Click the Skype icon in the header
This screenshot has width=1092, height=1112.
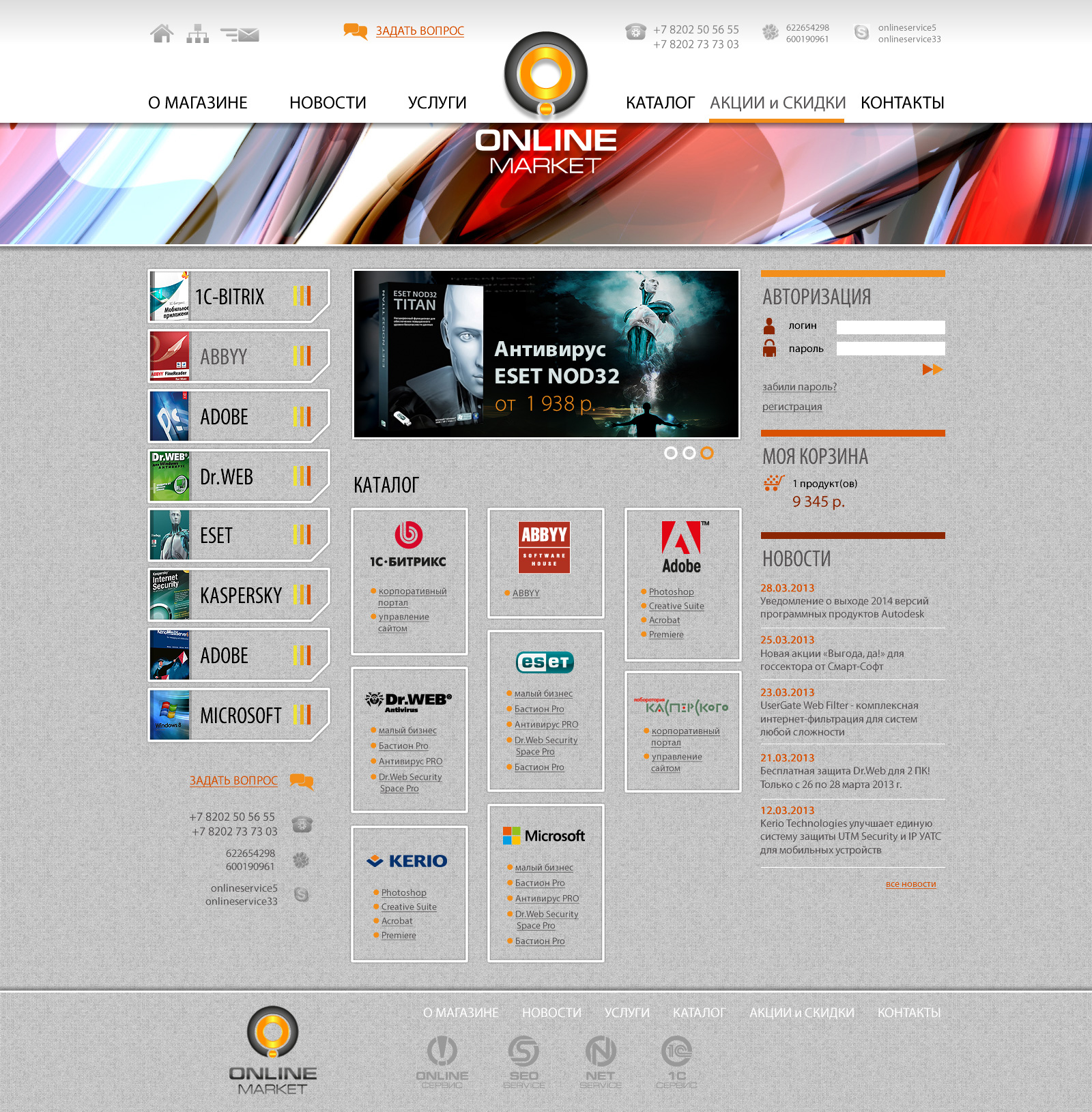861,32
